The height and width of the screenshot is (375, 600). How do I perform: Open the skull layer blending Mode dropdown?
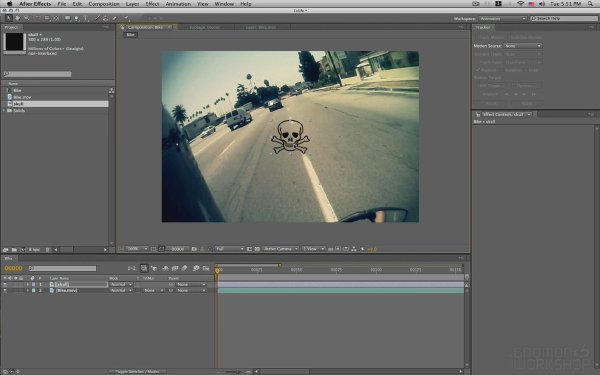pyautogui.click(x=121, y=284)
